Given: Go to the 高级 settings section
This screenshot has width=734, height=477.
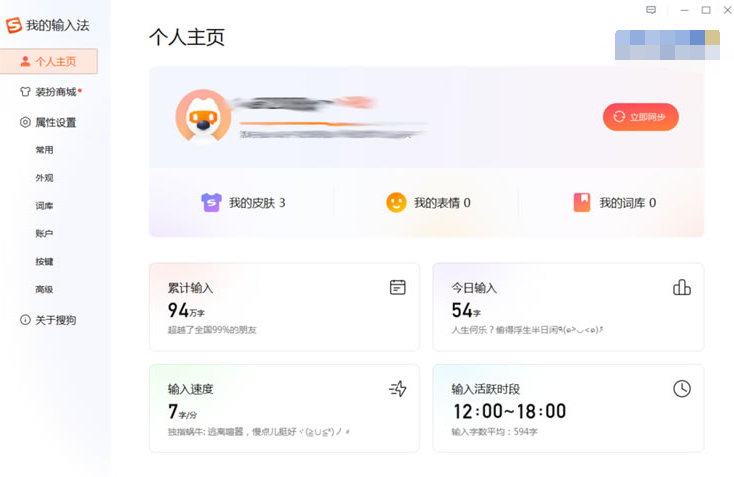Looking at the screenshot, I should coord(44,290).
